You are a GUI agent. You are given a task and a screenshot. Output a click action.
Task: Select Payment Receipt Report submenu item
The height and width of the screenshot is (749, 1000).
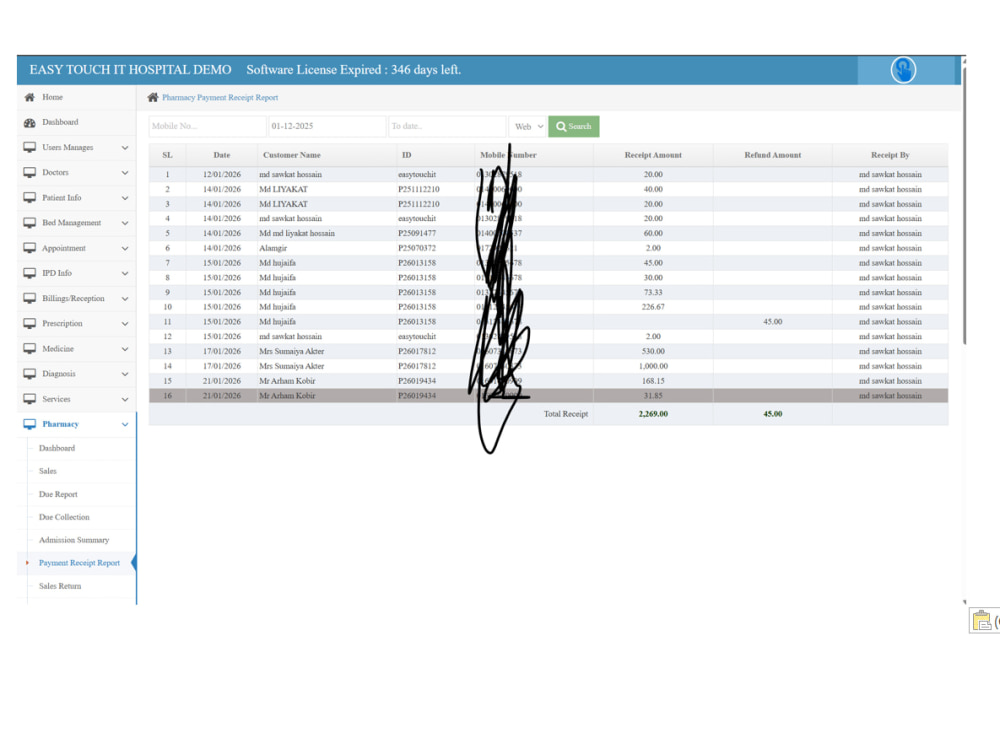coord(79,563)
